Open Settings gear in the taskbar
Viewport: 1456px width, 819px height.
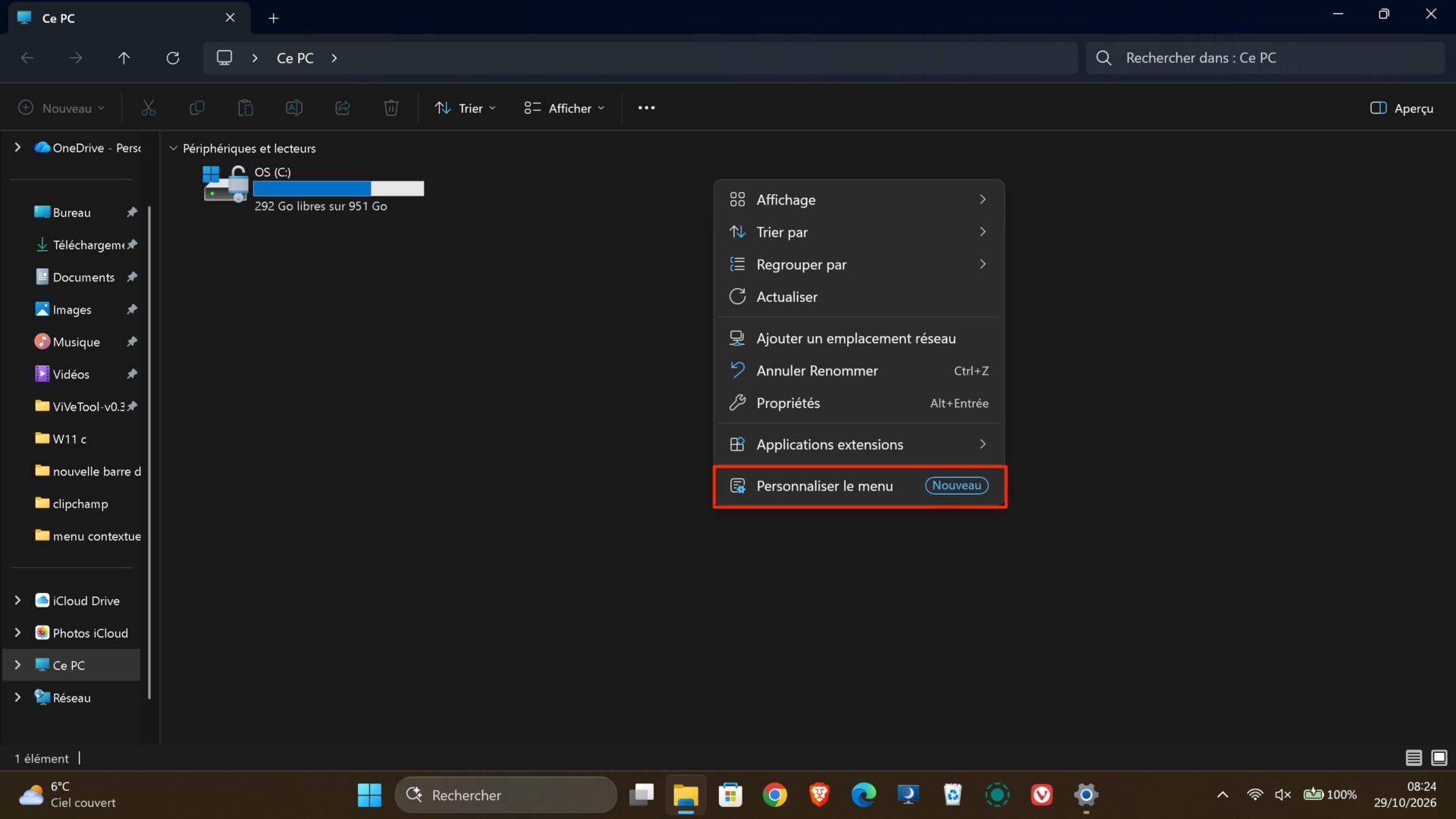click(x=1086, y=795)
